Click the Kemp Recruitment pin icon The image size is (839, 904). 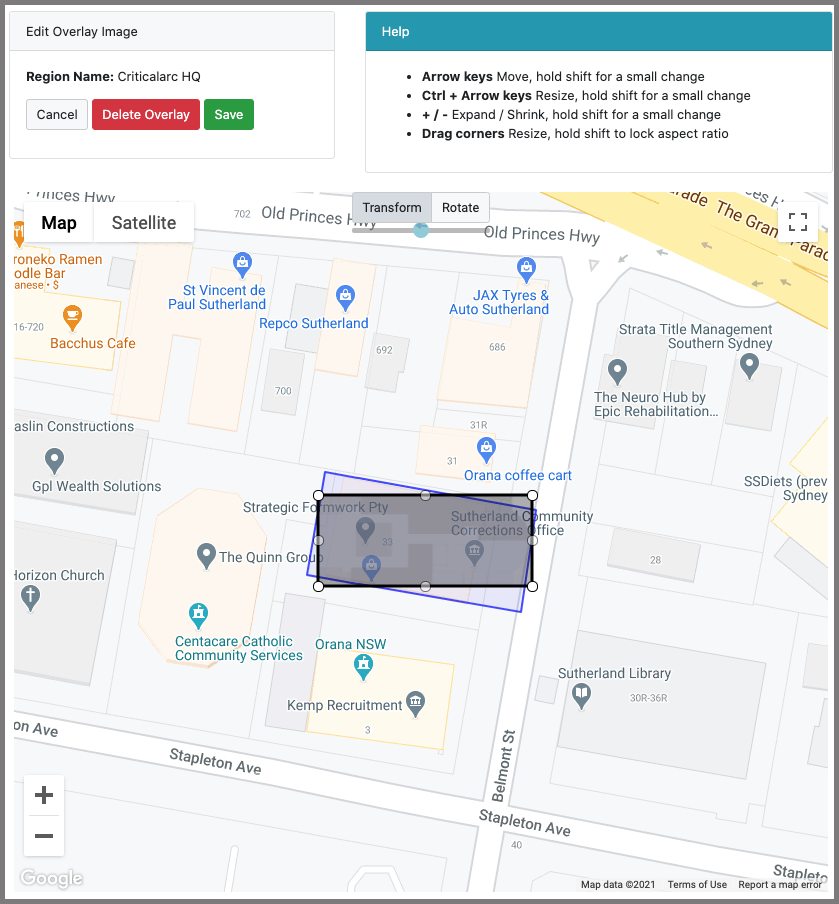(x=415, y=704)
